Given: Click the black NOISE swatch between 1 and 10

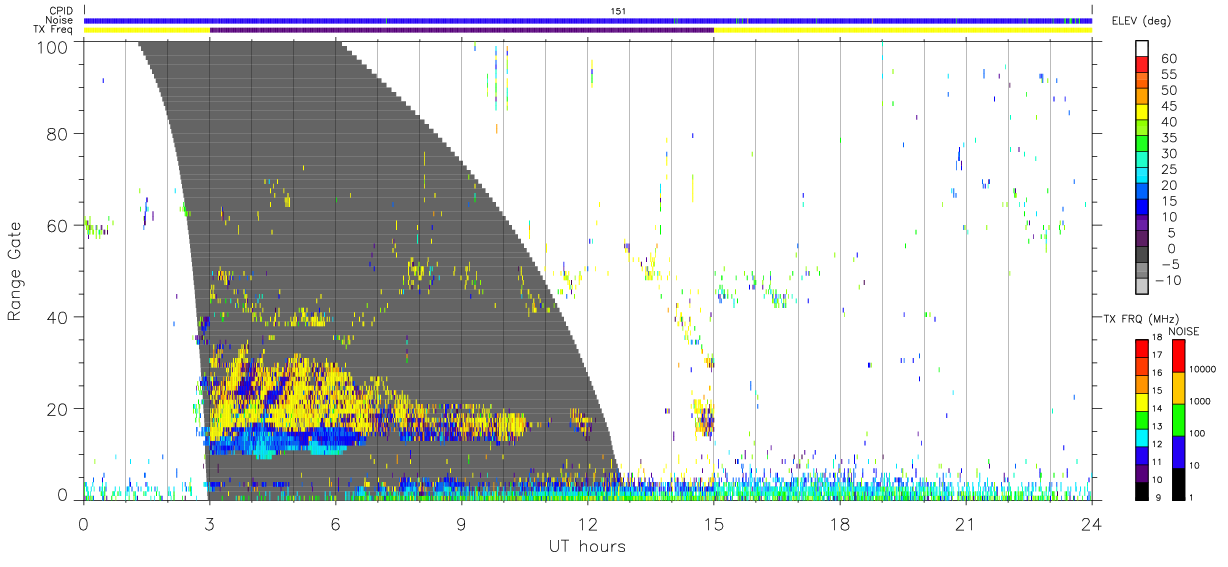Looking at the screenshot, I should coord(1178,483).
